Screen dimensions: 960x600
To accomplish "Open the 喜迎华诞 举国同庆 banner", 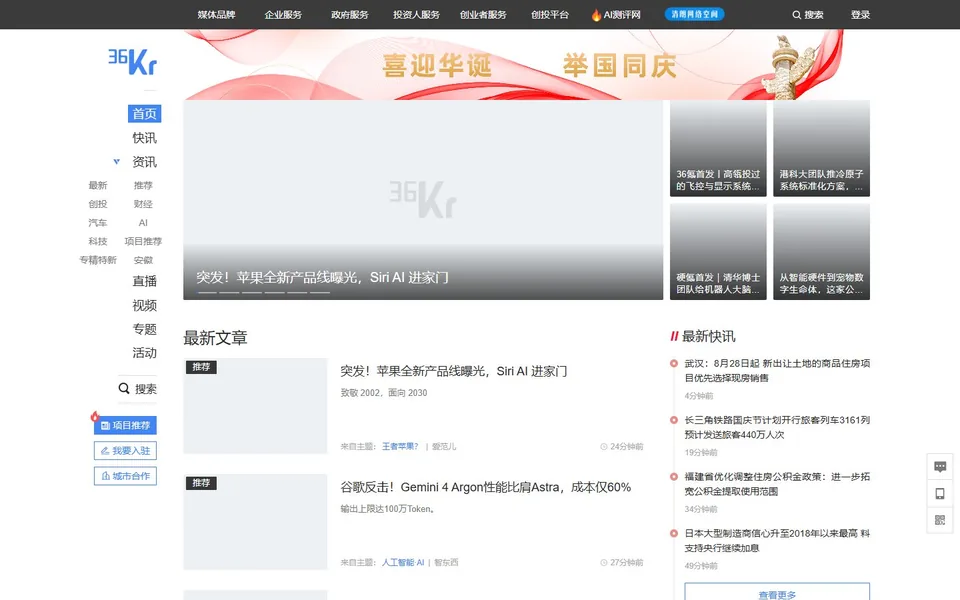I will pyautogui.click(x=527, y=65).
